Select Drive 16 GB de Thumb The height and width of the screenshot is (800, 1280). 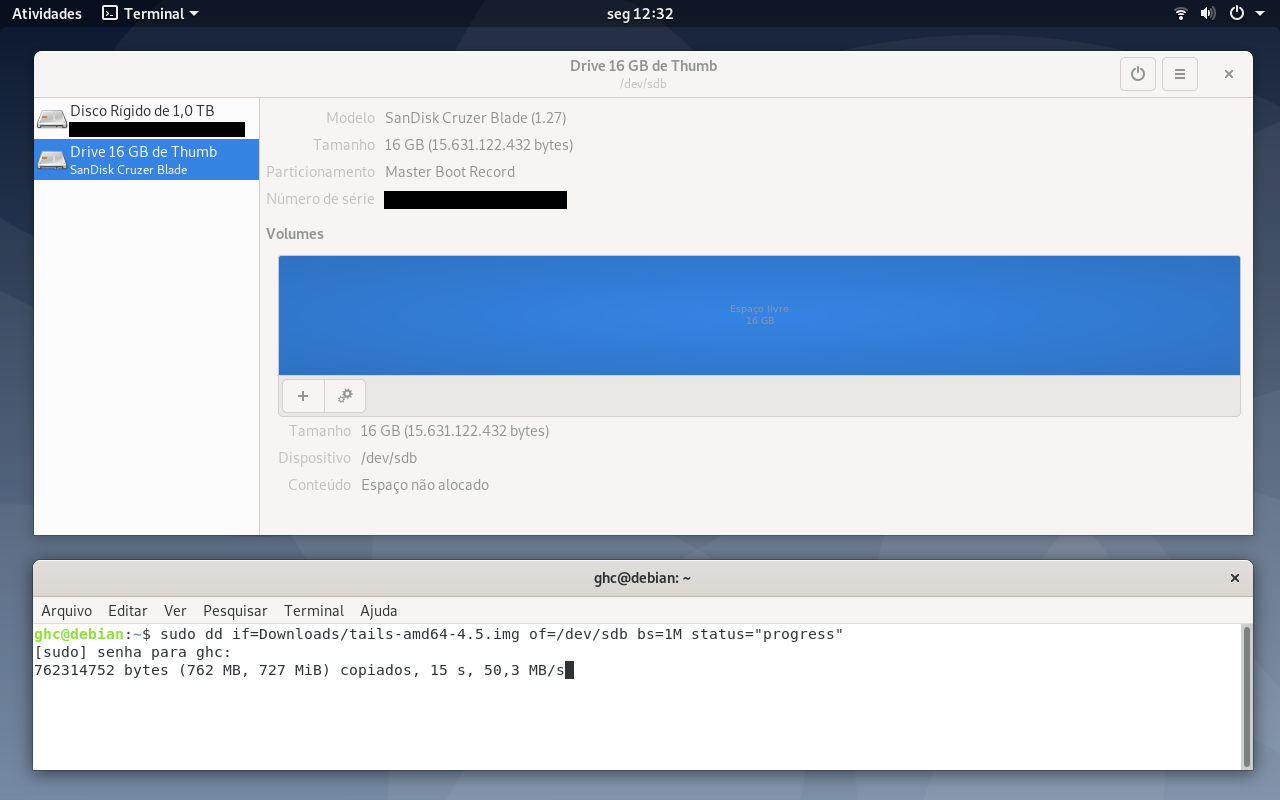[146, 160]
